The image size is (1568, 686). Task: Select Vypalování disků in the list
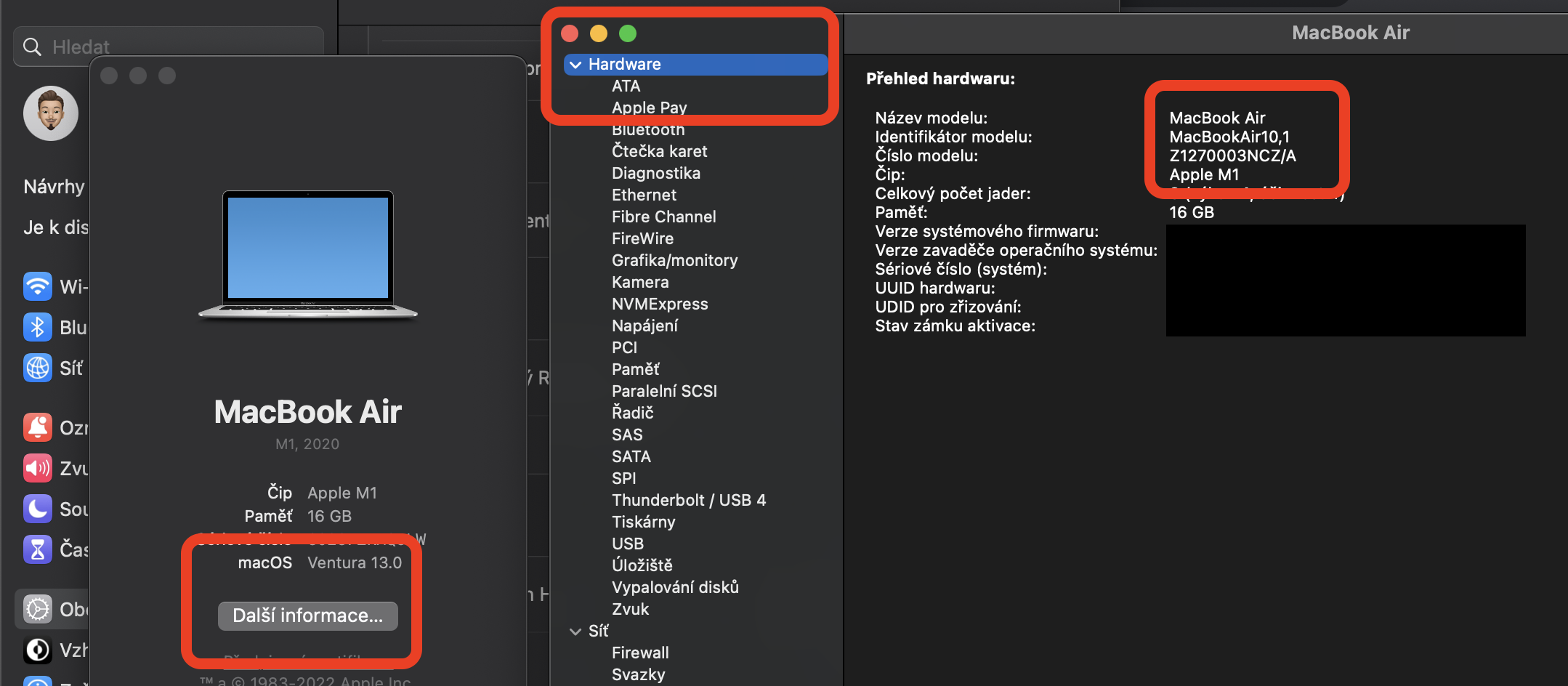[675, 587]
